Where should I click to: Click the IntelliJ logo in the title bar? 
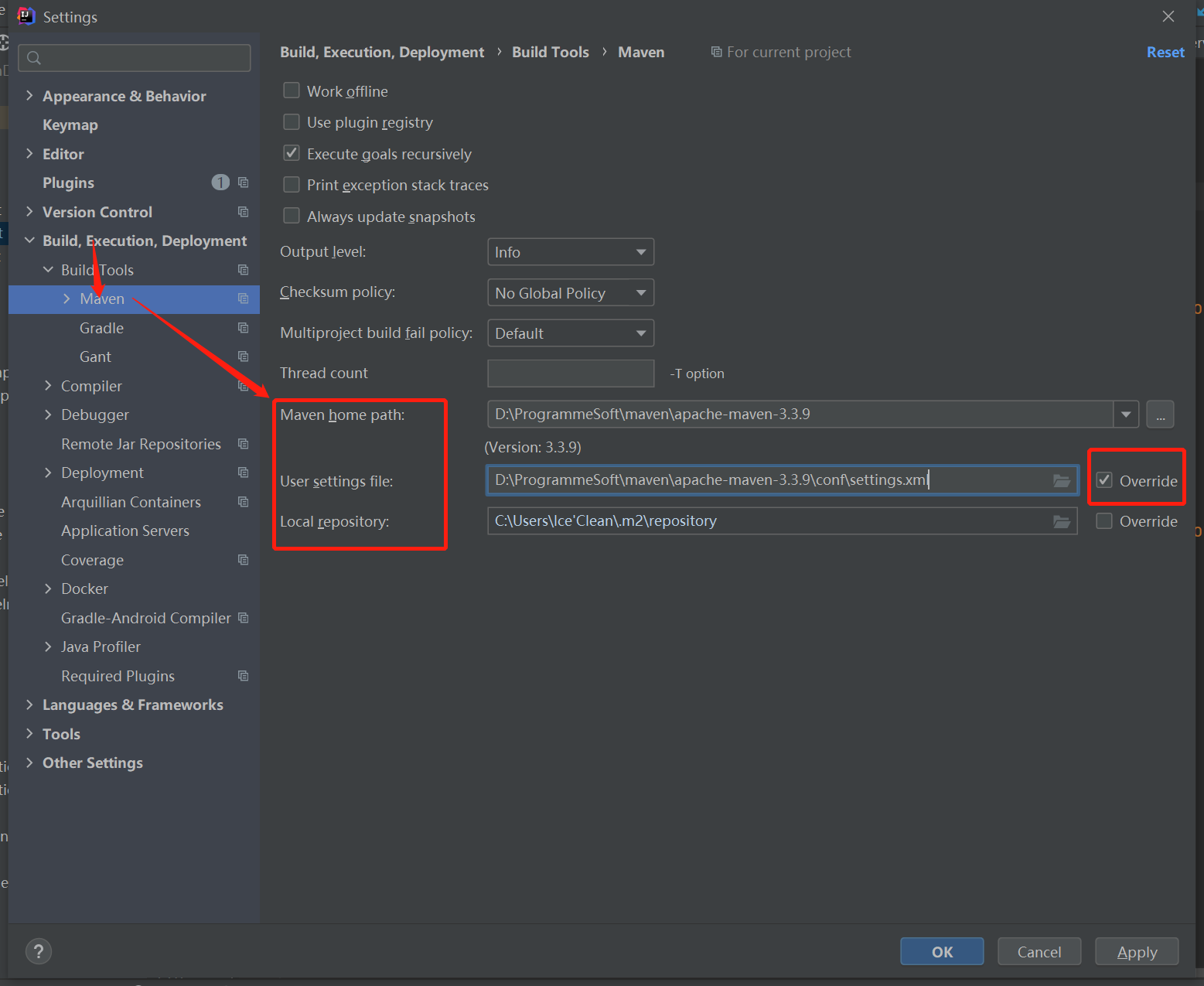[26, 16]
